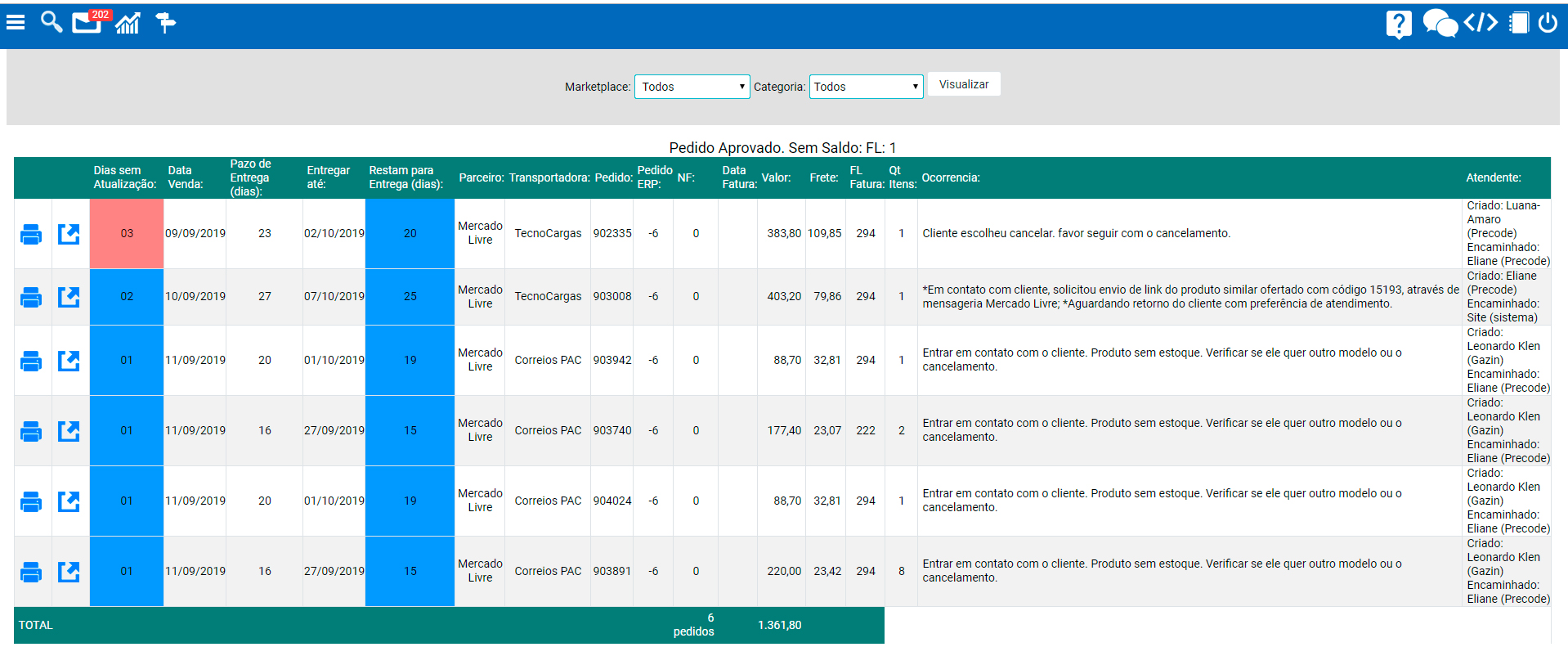The height and width of the screenshot is (647, 1568).
Task: Click the 'Cliente escolheu cancelar' occurrence text
Action: click(x=1077, y=234)
